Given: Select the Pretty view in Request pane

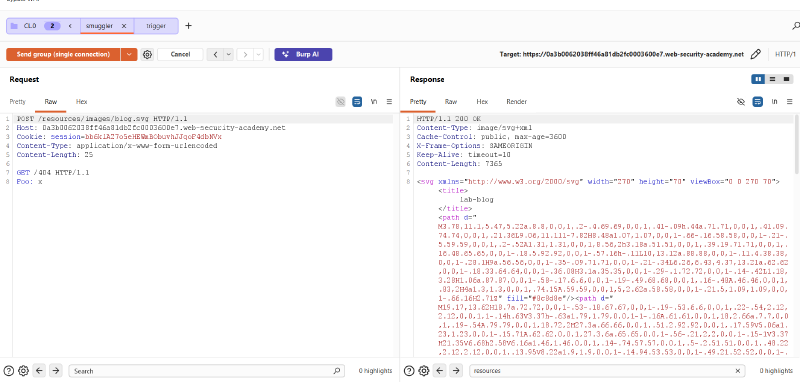Looking at the screenshot, I should click(17, 101).
